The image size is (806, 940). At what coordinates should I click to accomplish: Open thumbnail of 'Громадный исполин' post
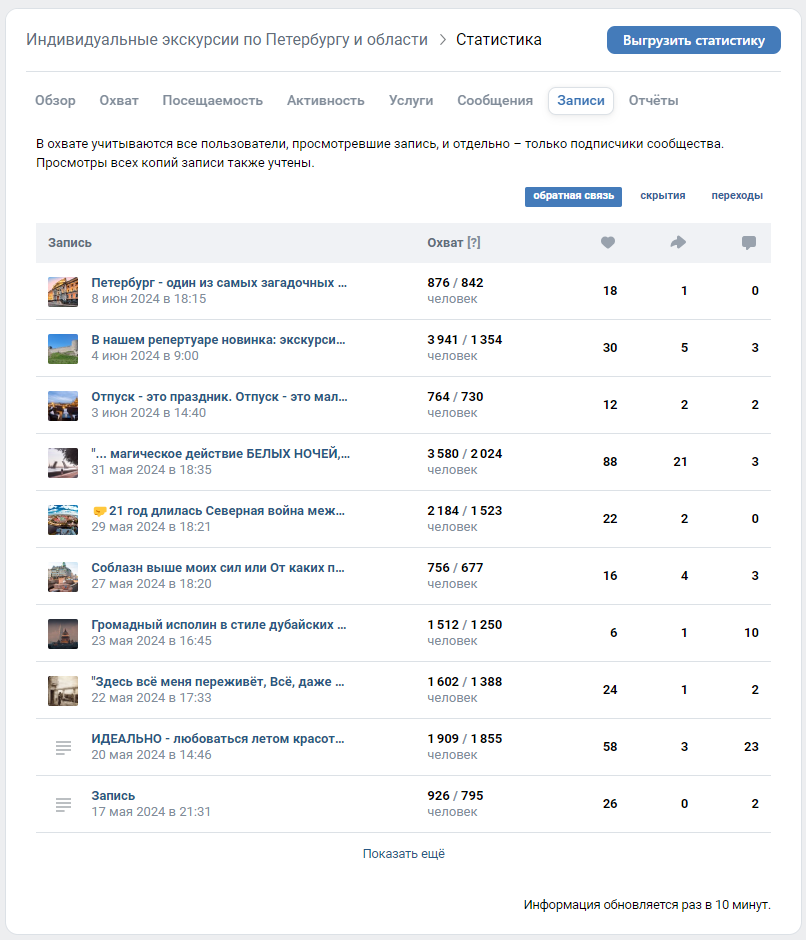point(63,633)
